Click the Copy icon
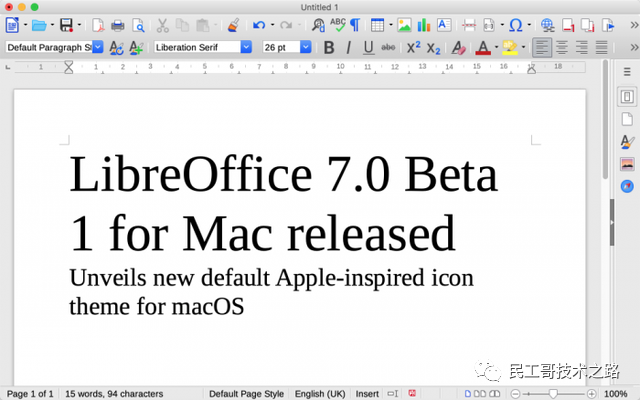The width and height of the screenshot is (640, 400). (x=182, y=25)
